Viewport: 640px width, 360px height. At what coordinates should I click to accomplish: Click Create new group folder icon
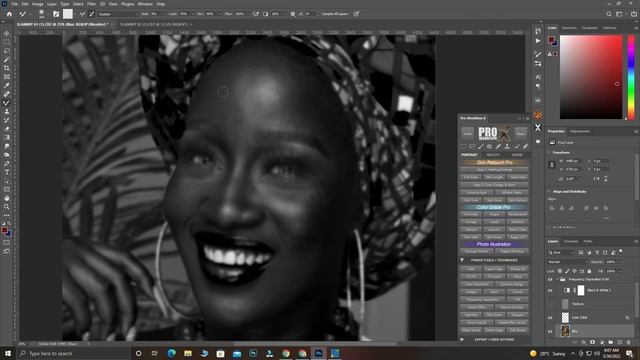tap(611, 342)
